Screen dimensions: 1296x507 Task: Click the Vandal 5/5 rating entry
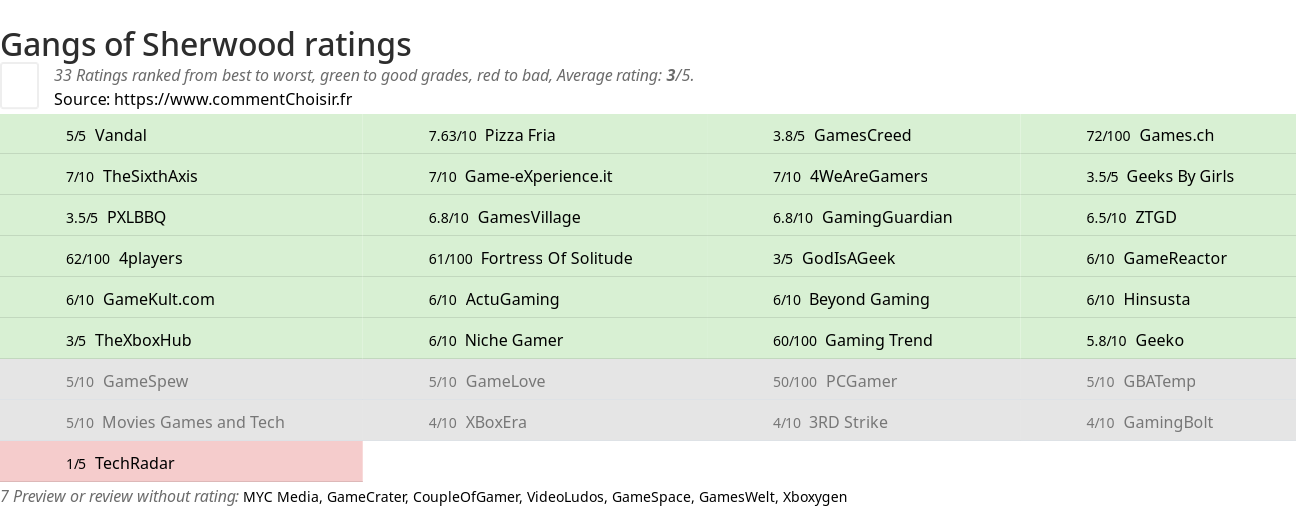click(181, 135)
